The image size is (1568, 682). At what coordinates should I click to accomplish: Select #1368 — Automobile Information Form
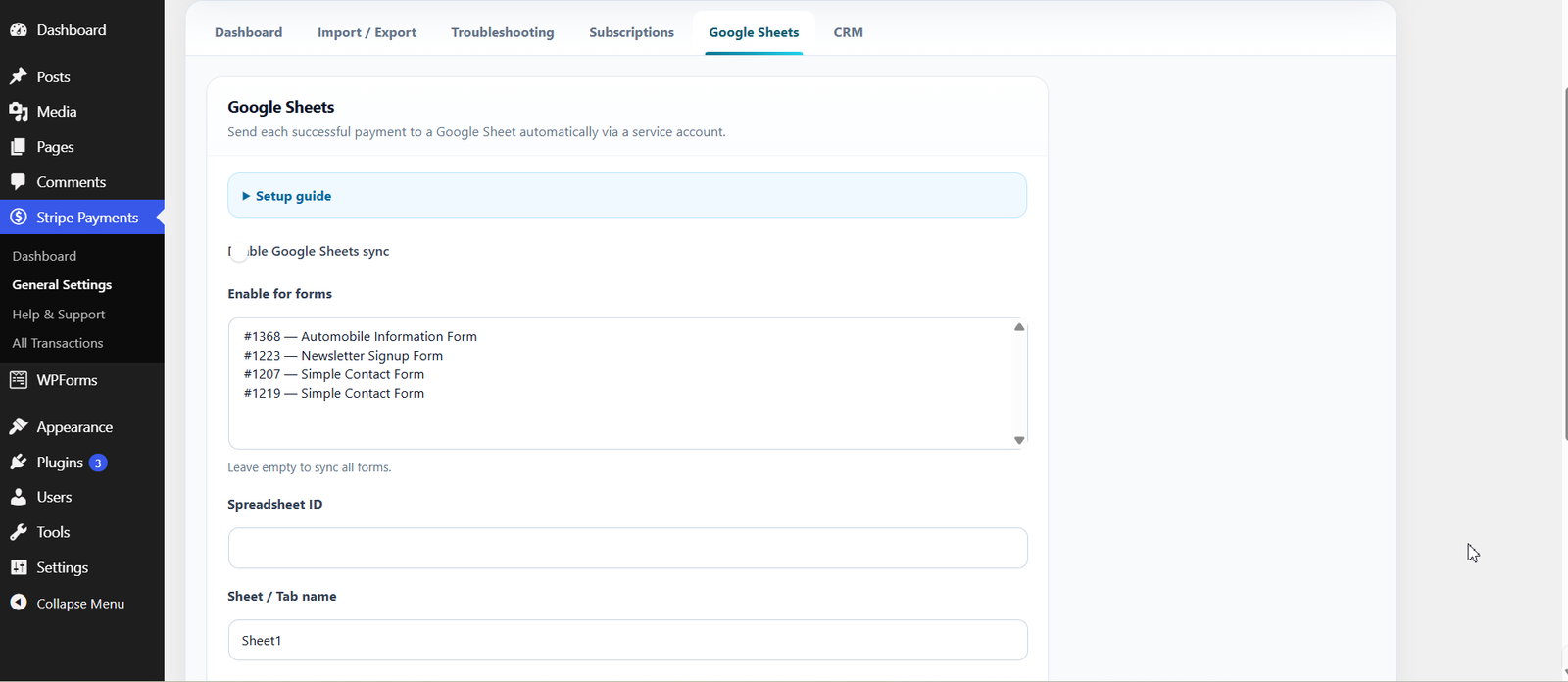361,336
